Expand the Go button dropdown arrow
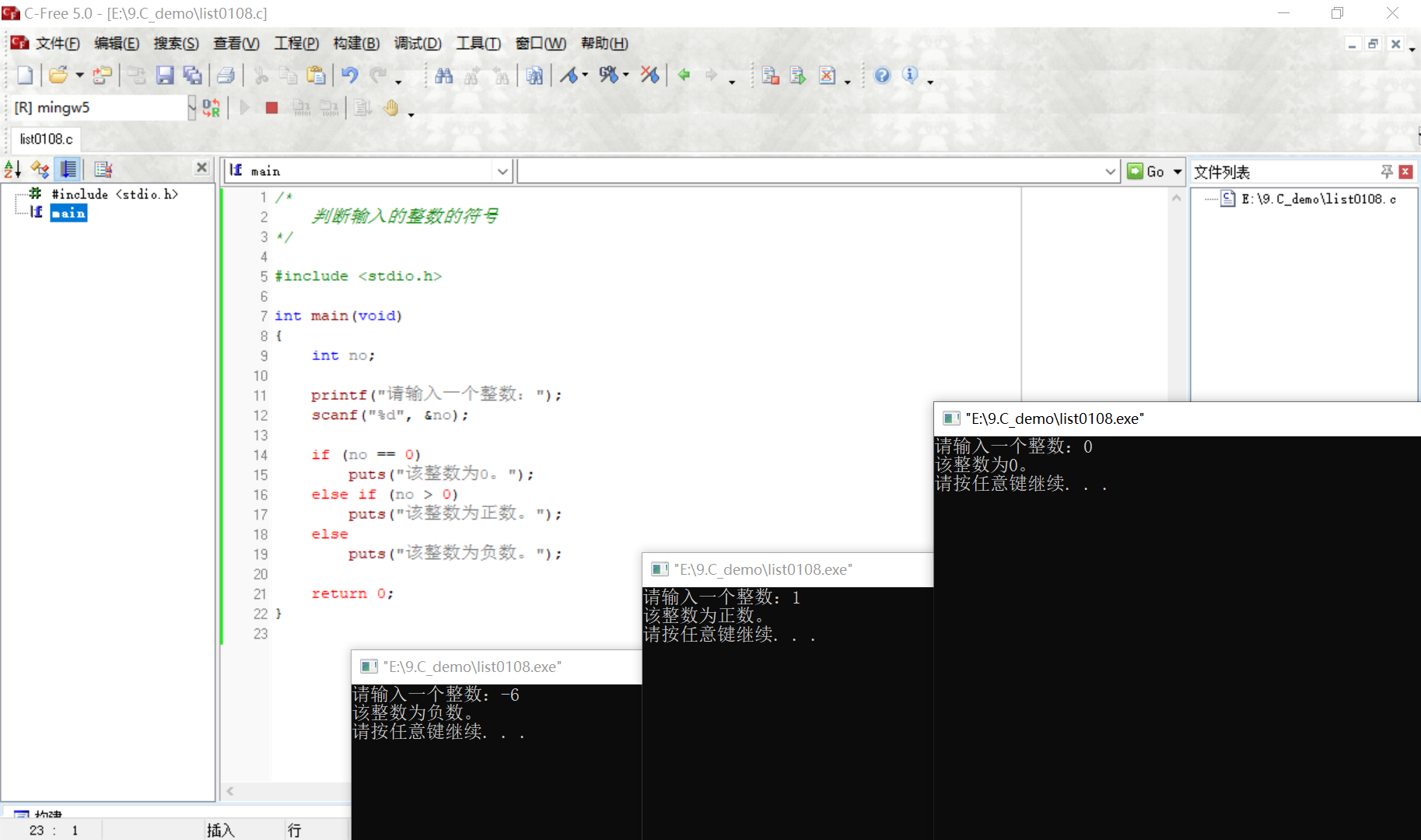This screenshot has height=840, width=1421. tap(1178, 171)
